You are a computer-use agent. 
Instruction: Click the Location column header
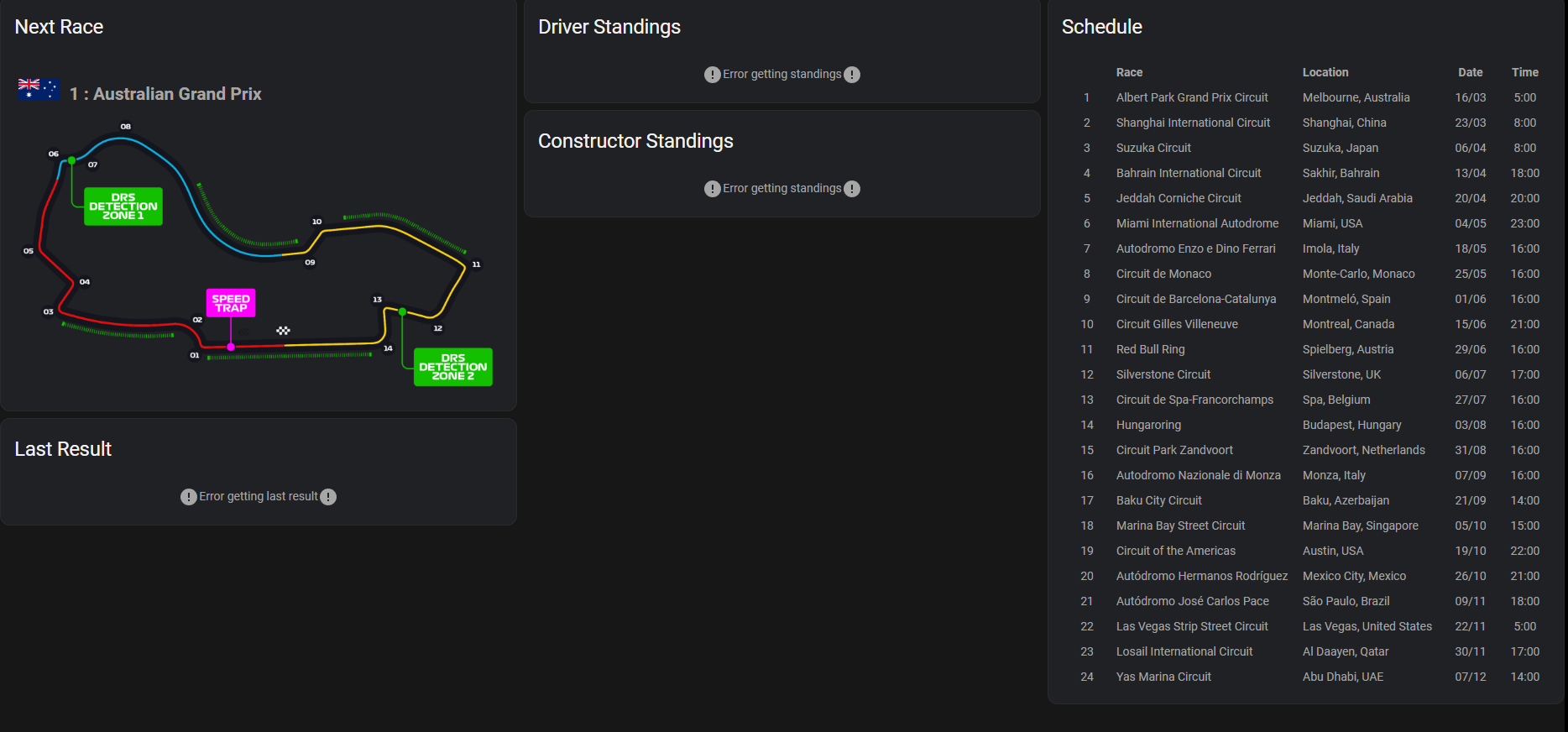point(1325,72)
